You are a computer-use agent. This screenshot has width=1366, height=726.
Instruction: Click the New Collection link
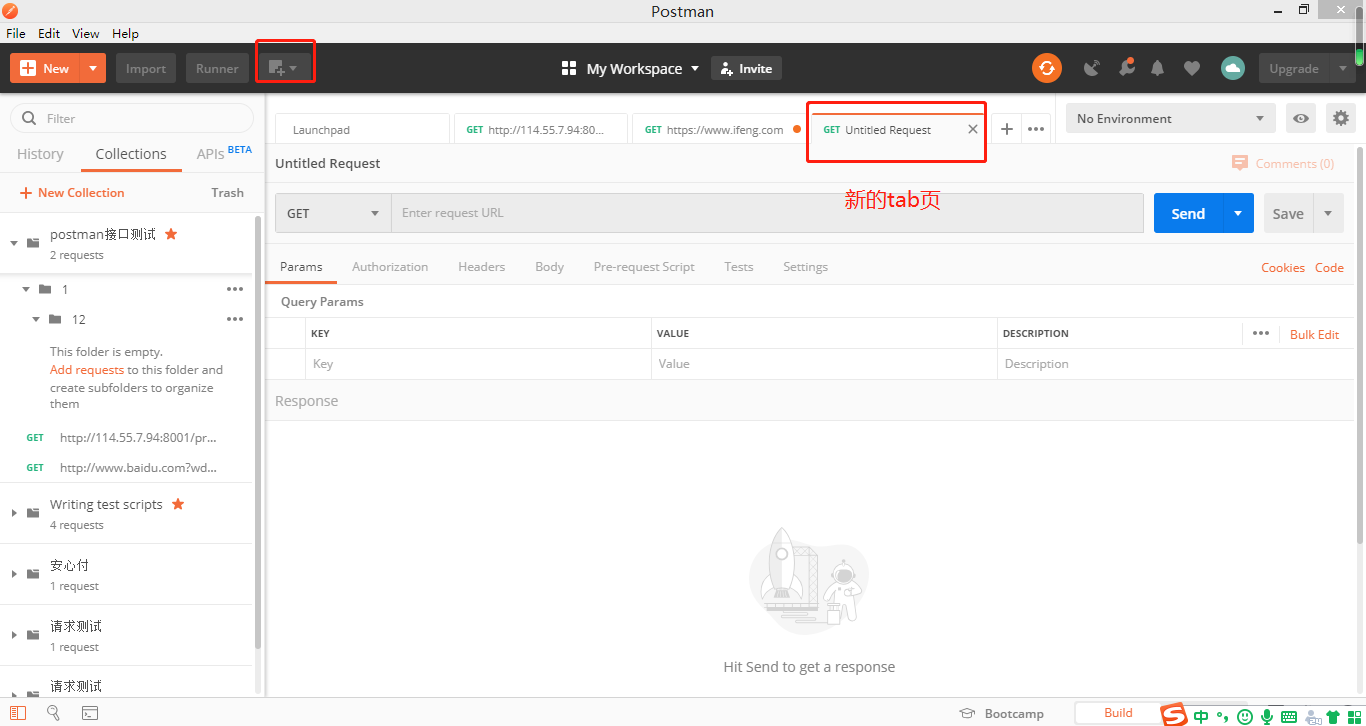pos(72,192)
